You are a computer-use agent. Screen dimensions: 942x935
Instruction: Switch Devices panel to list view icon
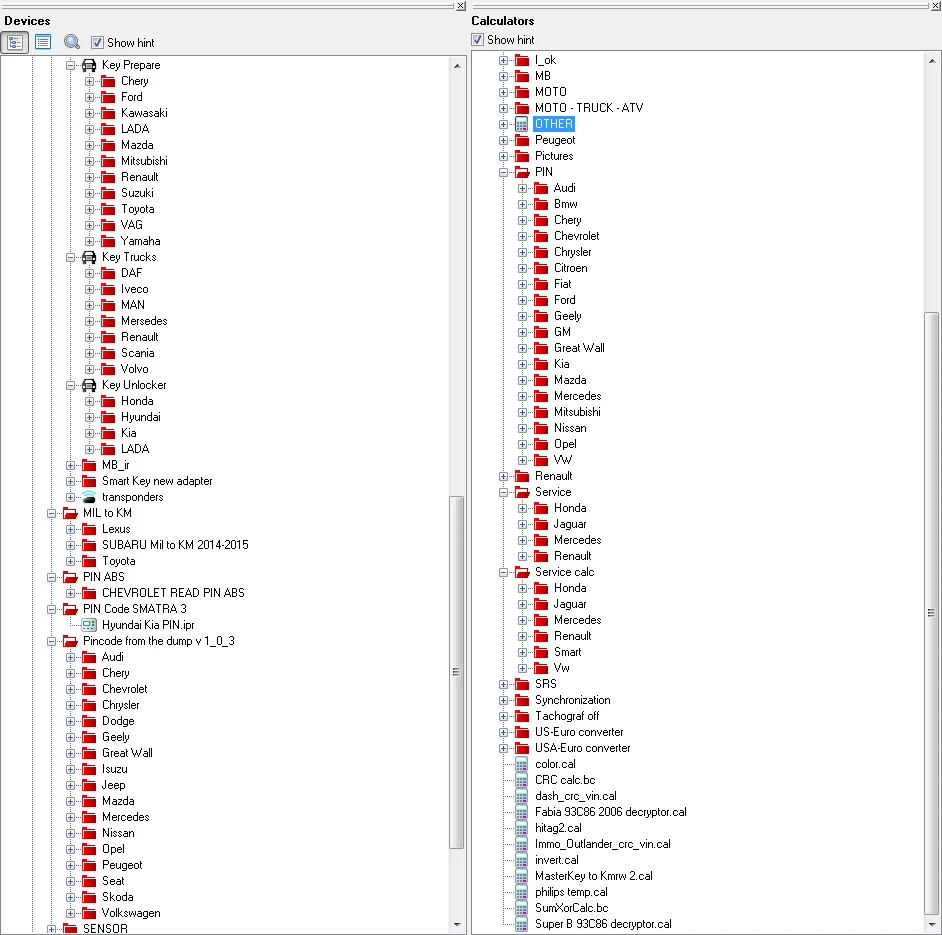coord(43,42)
